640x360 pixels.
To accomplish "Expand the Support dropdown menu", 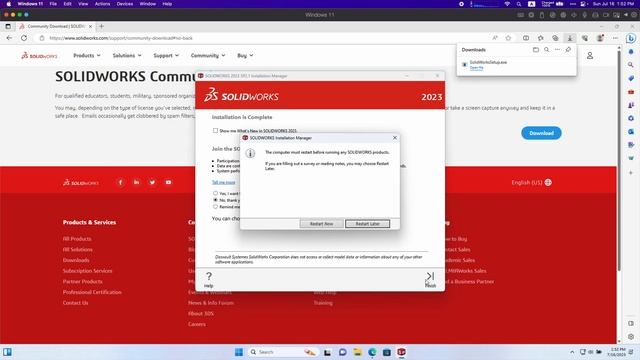I will click(x=166, y=56).
